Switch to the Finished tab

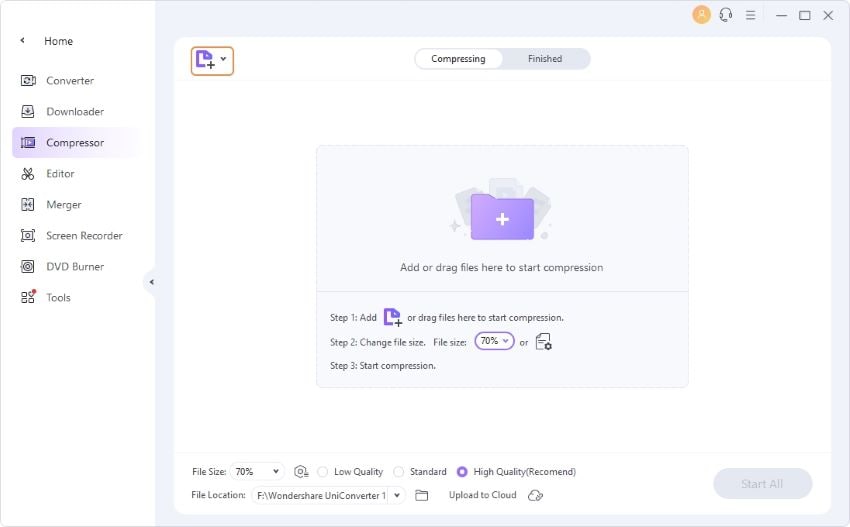click(545, 59)
